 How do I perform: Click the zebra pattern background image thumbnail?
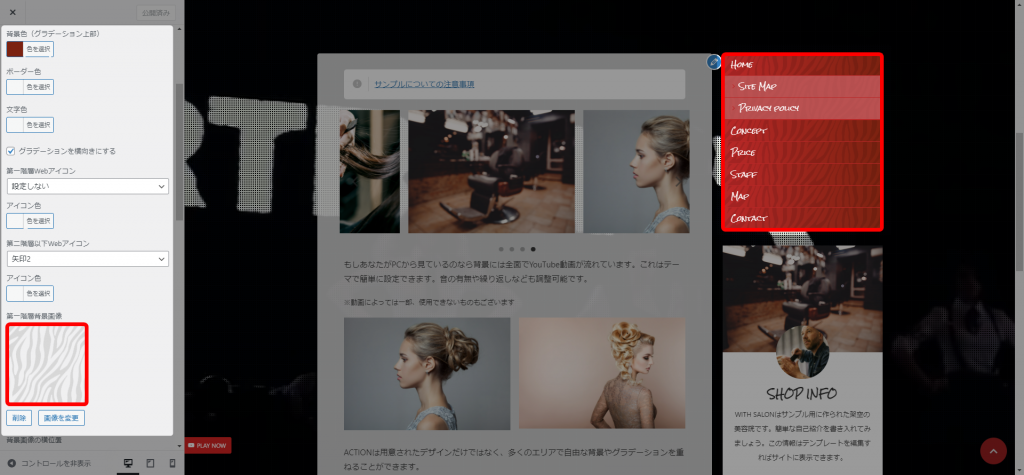click(47, 363)
